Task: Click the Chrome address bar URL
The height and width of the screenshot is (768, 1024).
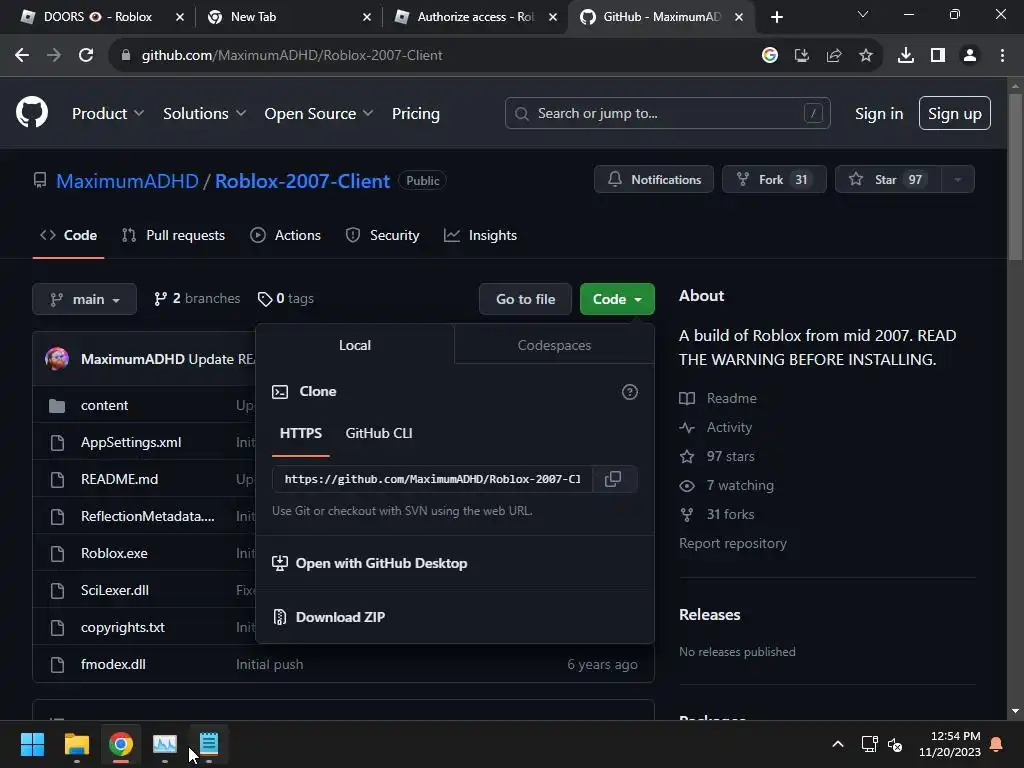Action: pyautogui.click(x=292, y=56)
